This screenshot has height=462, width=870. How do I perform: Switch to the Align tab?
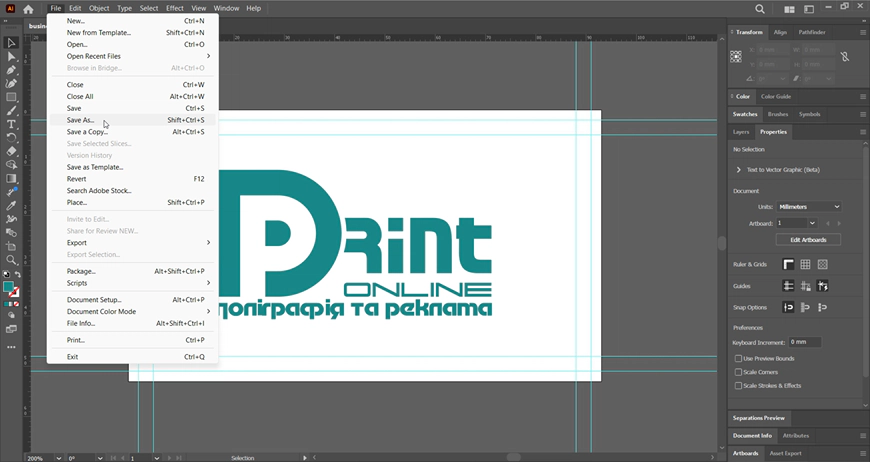(780, 32)
